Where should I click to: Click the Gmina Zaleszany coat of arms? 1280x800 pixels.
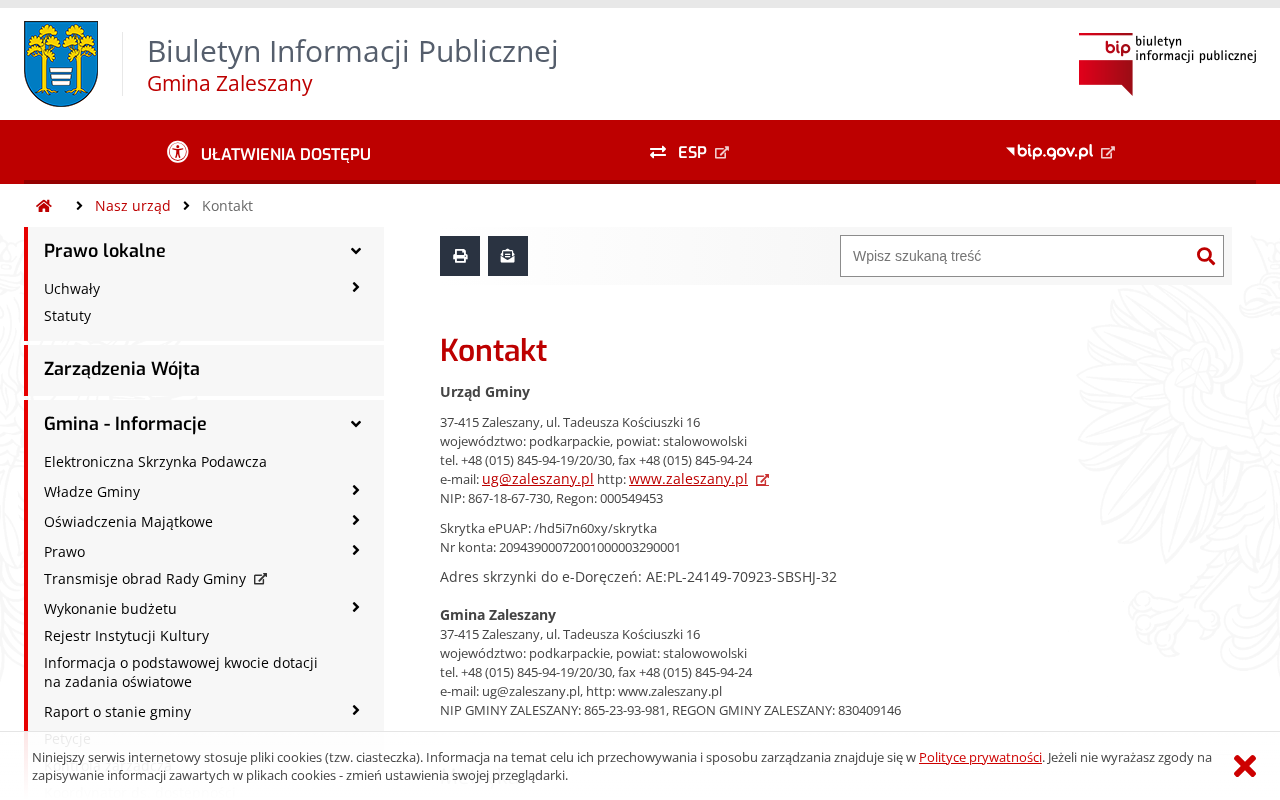pos(61,64)
